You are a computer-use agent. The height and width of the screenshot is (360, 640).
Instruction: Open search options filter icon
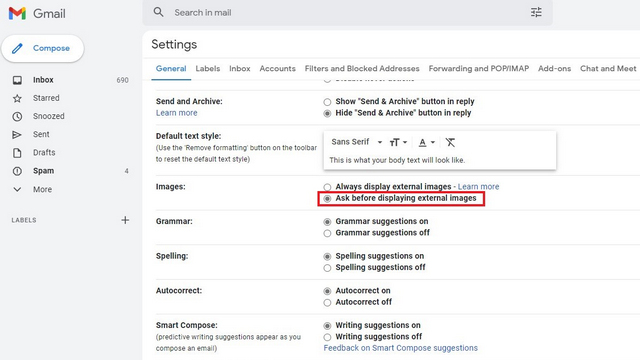point(536,12)
